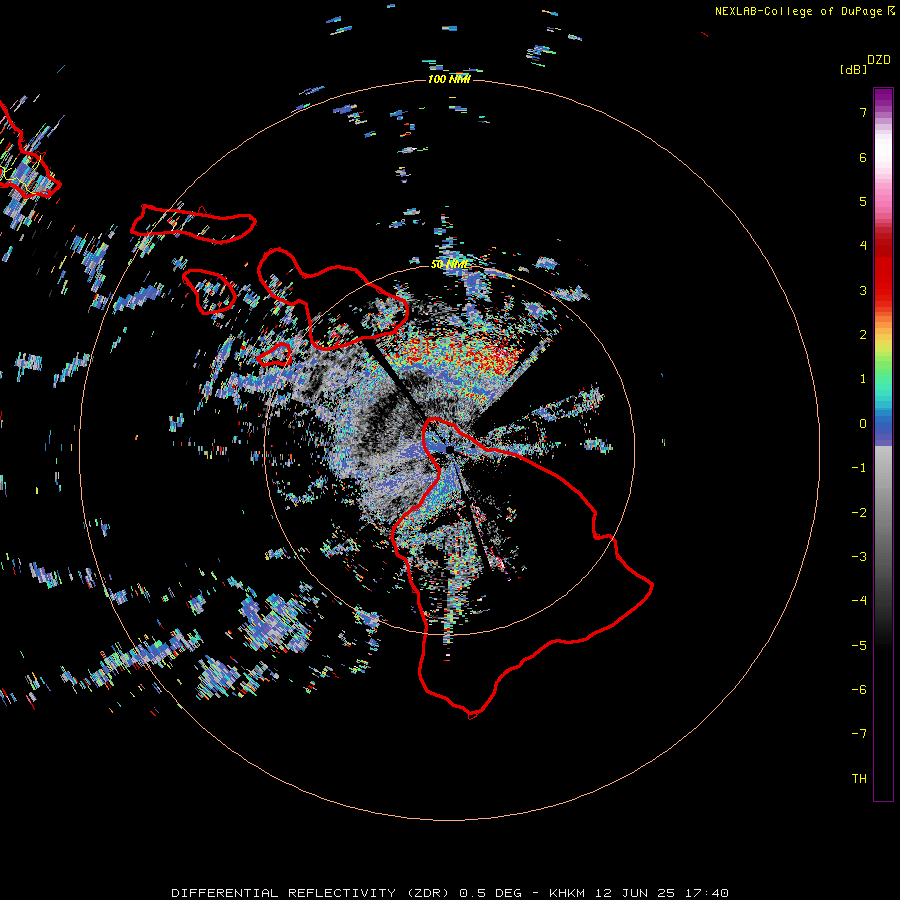The width and height of the screenshot is (900, 900).
Task: Click the -7 value on the color scale
Action: 859,734
